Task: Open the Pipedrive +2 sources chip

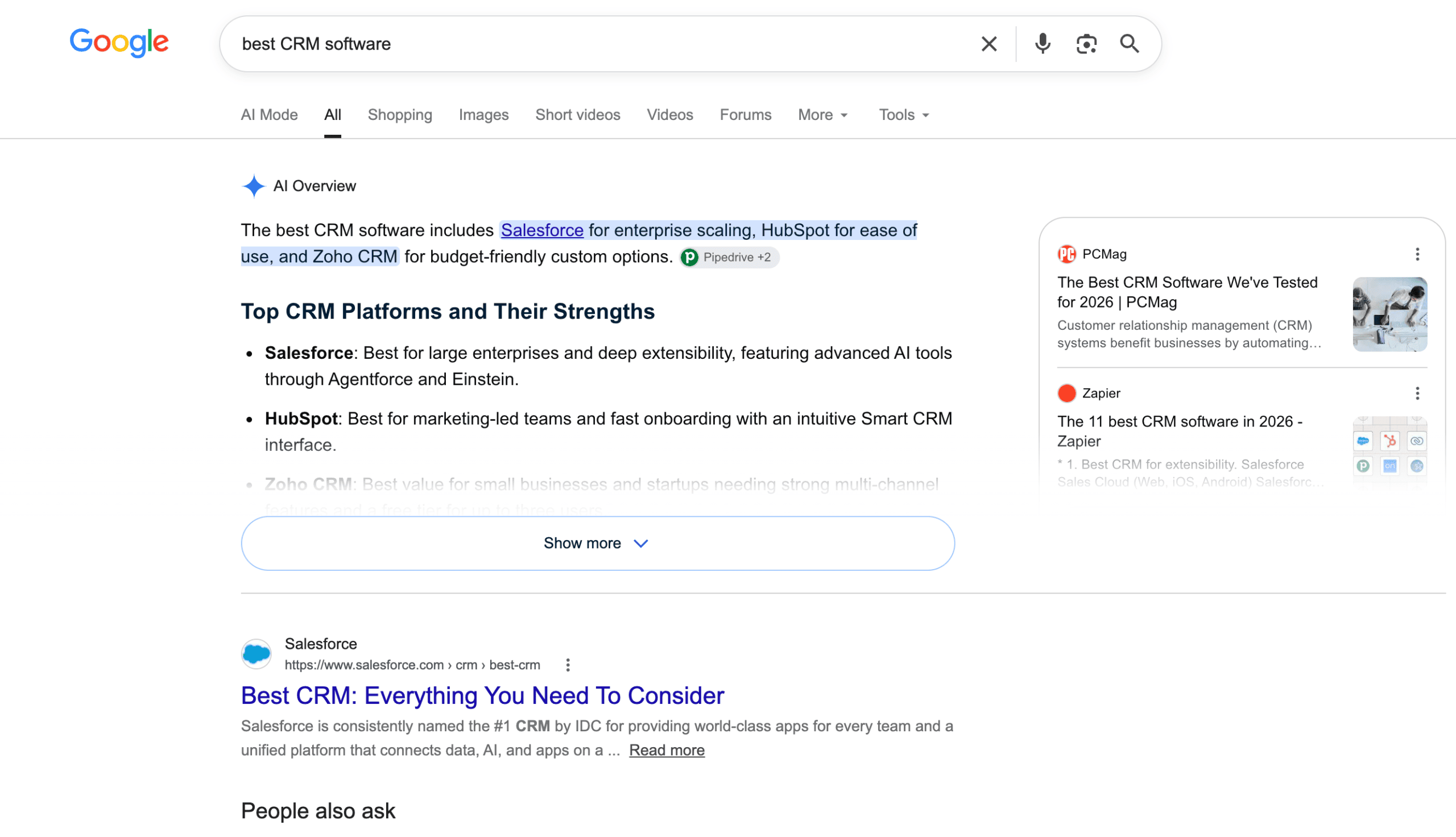Action: [730, 258]
